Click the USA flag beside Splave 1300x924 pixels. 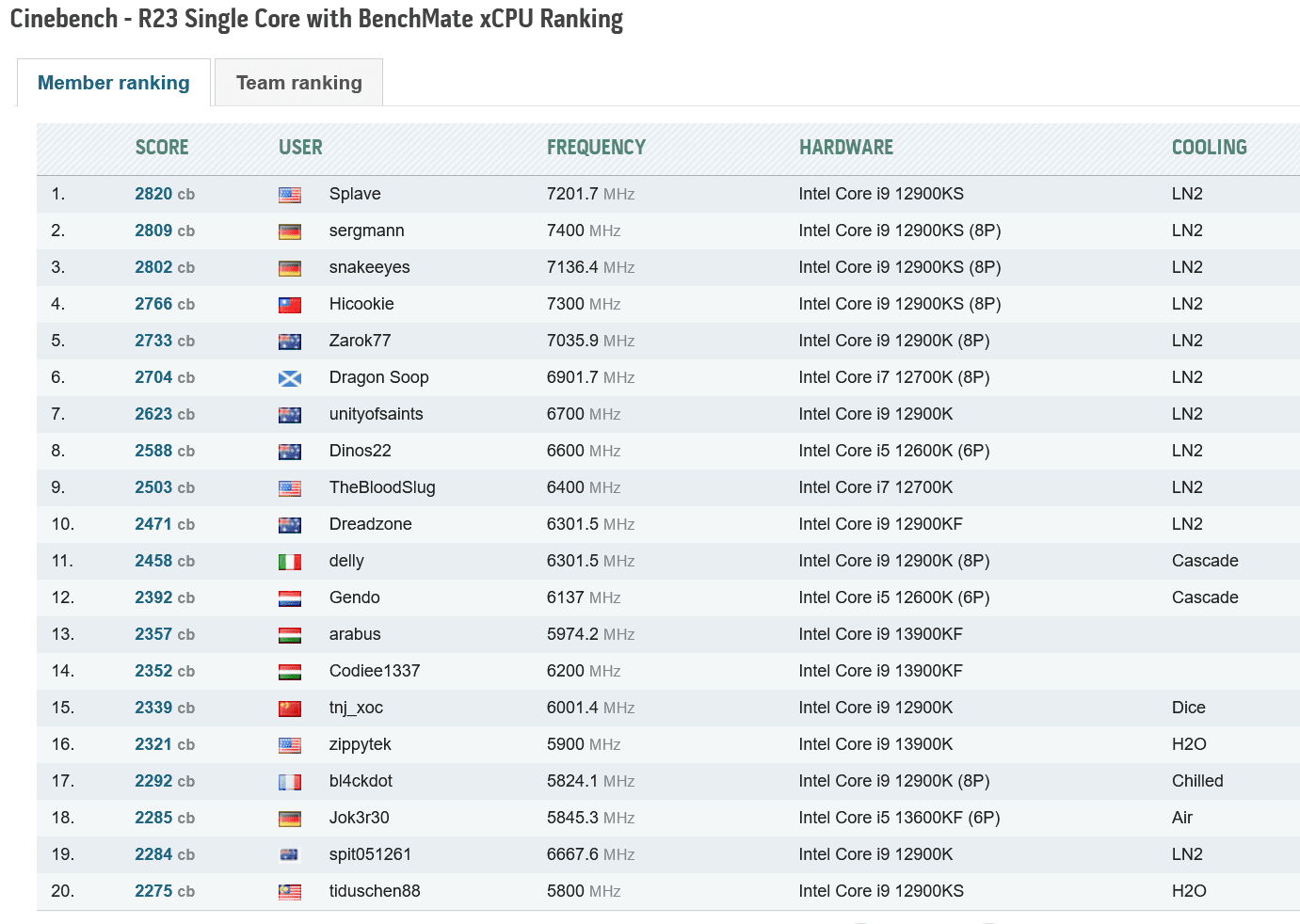290,195
